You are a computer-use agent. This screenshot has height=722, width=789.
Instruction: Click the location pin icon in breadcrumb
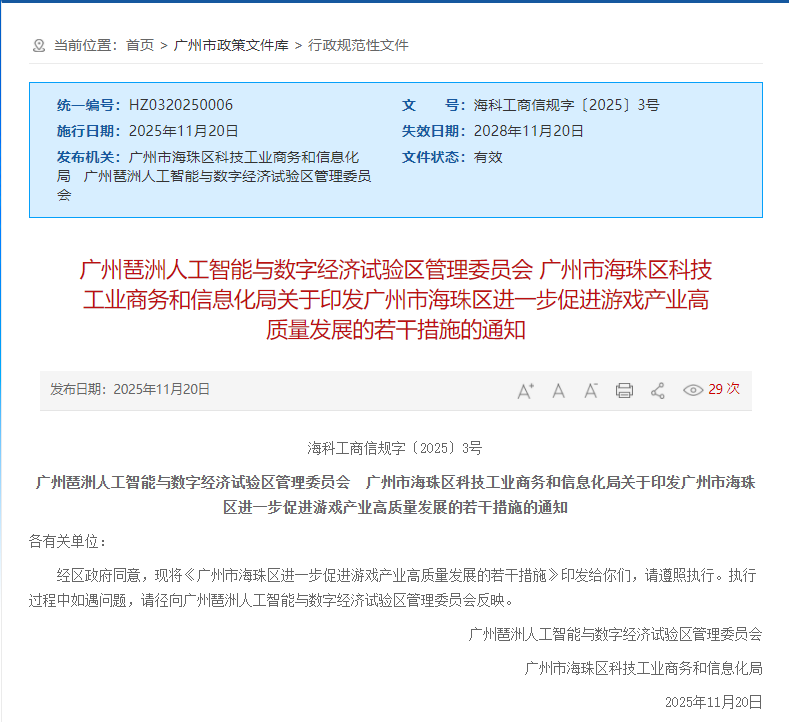[39, 45]
